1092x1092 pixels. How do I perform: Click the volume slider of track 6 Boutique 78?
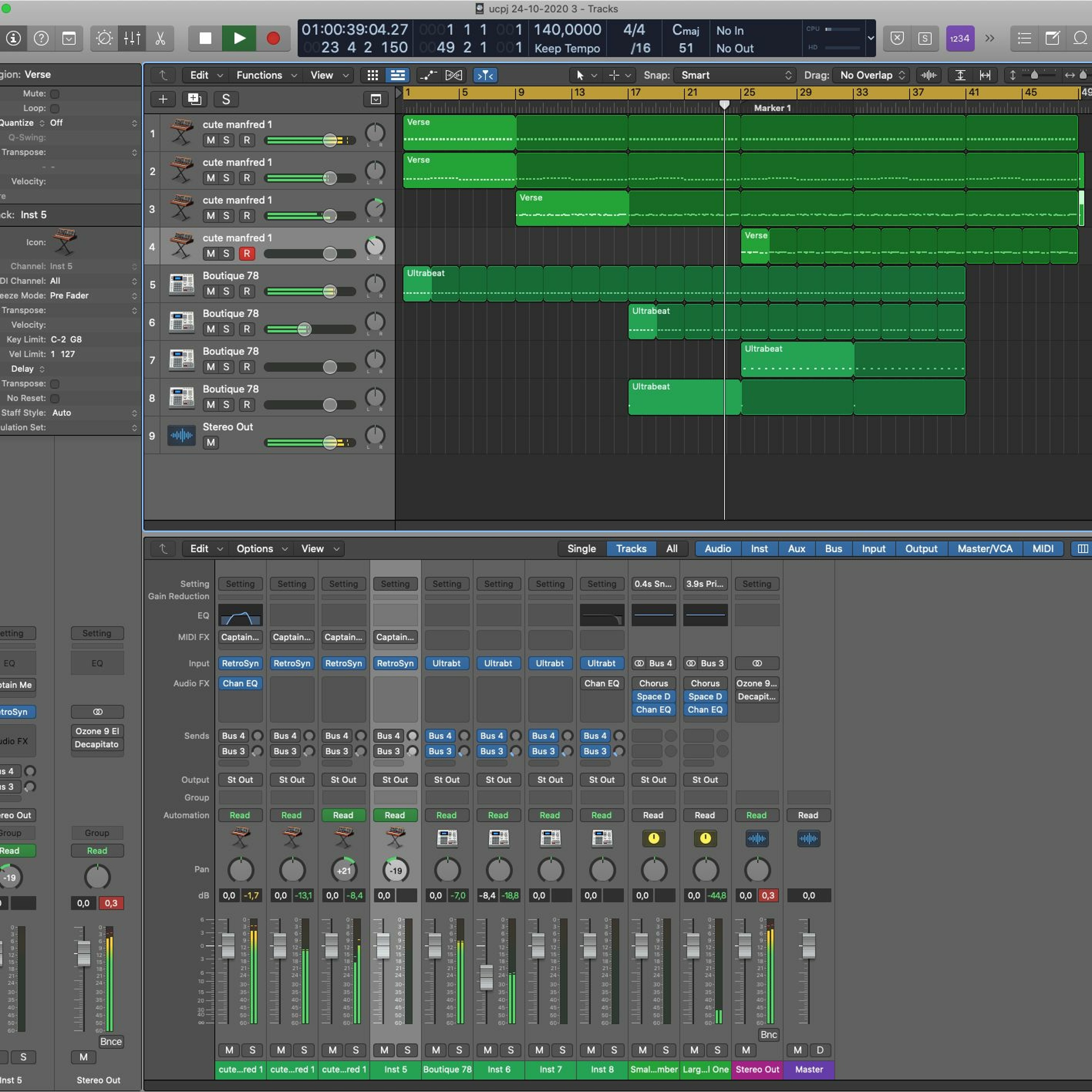coord(310,329)
